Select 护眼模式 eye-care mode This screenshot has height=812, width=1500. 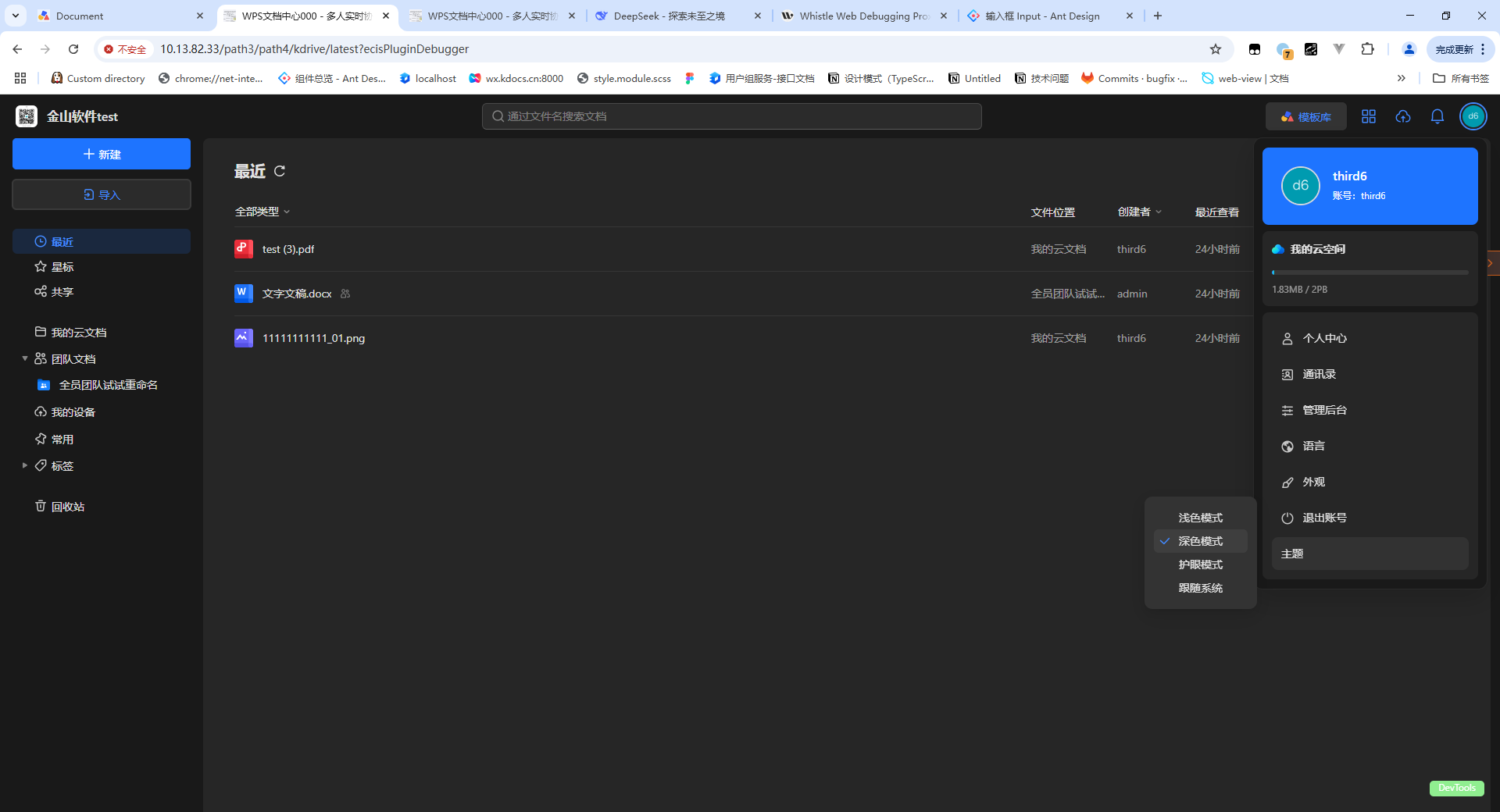pyautogui.click(x=1201, y=564)
